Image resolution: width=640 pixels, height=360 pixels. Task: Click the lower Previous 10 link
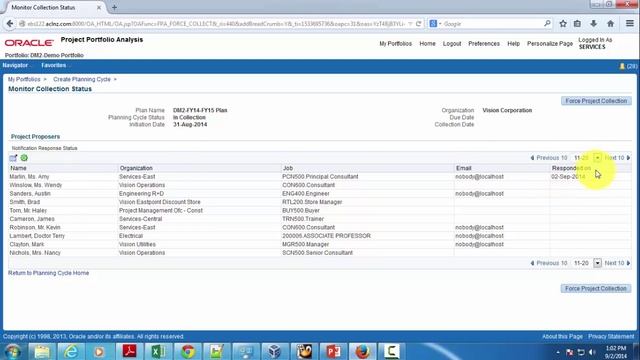(x=551, y=263)
